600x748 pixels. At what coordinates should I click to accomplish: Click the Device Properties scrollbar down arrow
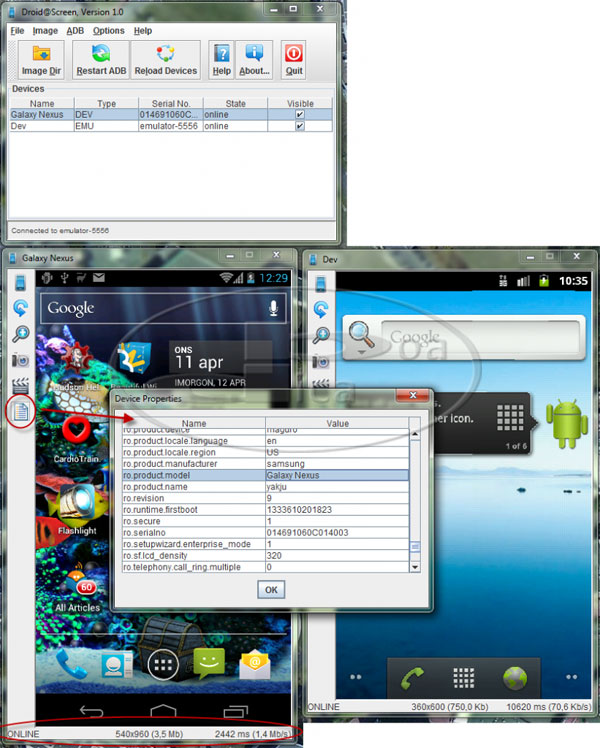point(416,567)
